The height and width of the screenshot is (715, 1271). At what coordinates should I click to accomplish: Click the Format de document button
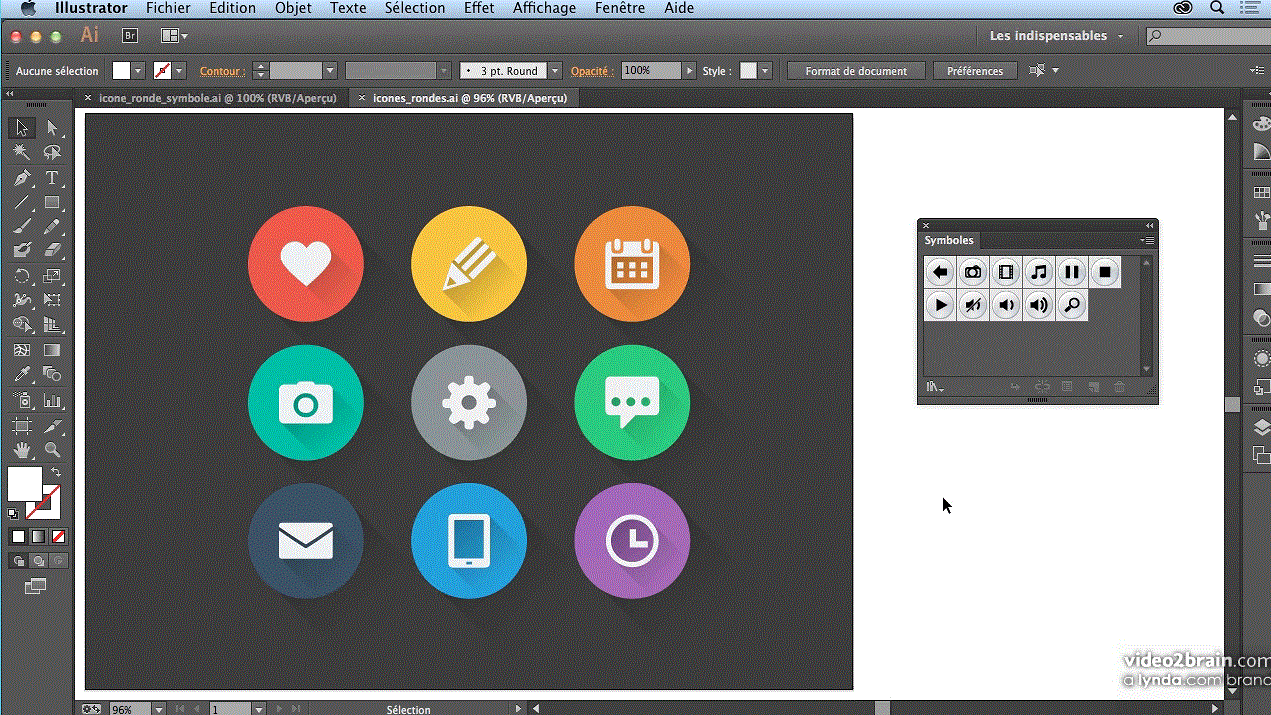[x=856, y=71]
